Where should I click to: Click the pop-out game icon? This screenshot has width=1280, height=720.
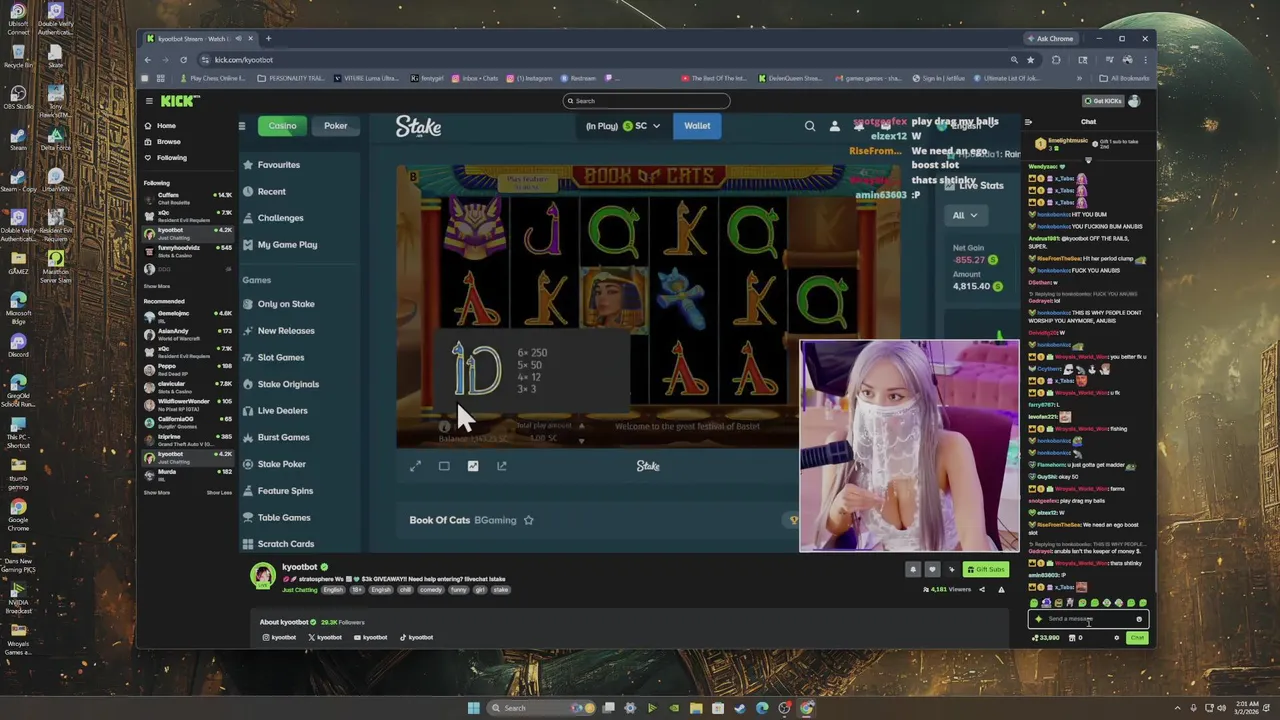point(502,466)
